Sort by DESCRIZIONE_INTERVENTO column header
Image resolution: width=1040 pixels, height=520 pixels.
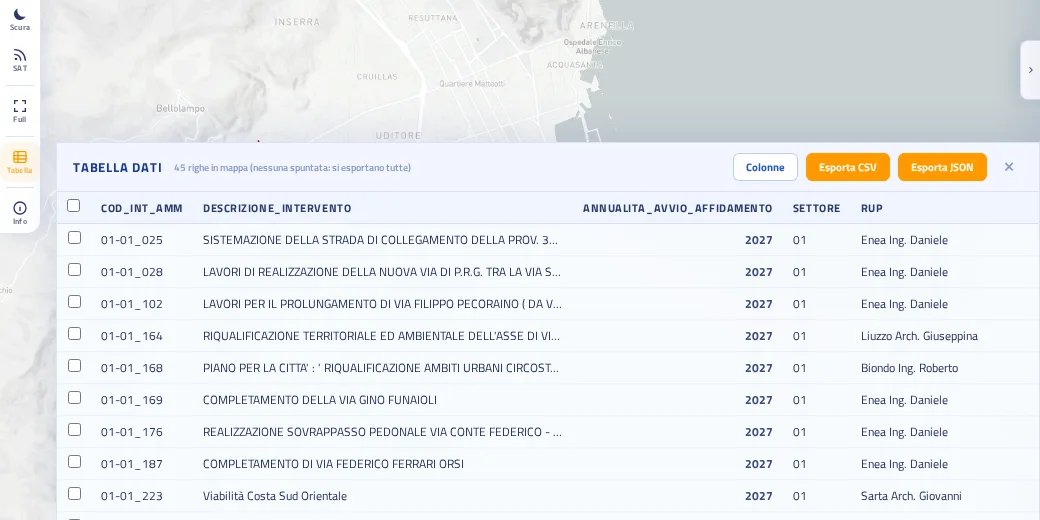277,208
